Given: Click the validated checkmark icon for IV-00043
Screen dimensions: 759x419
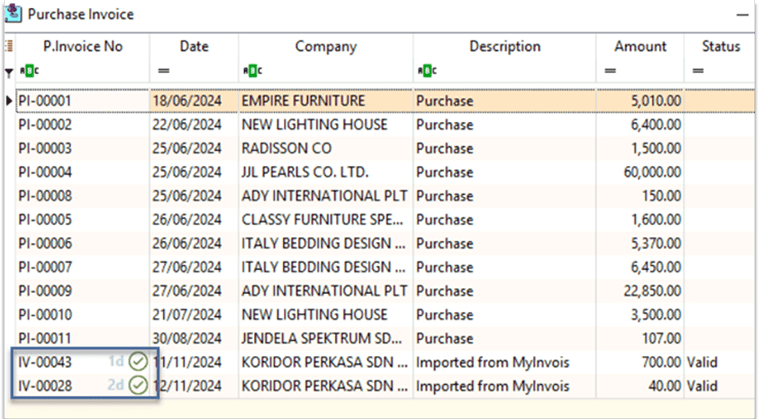Looking at the screenshot, I should pyautogui.click(x=138, y=361).
